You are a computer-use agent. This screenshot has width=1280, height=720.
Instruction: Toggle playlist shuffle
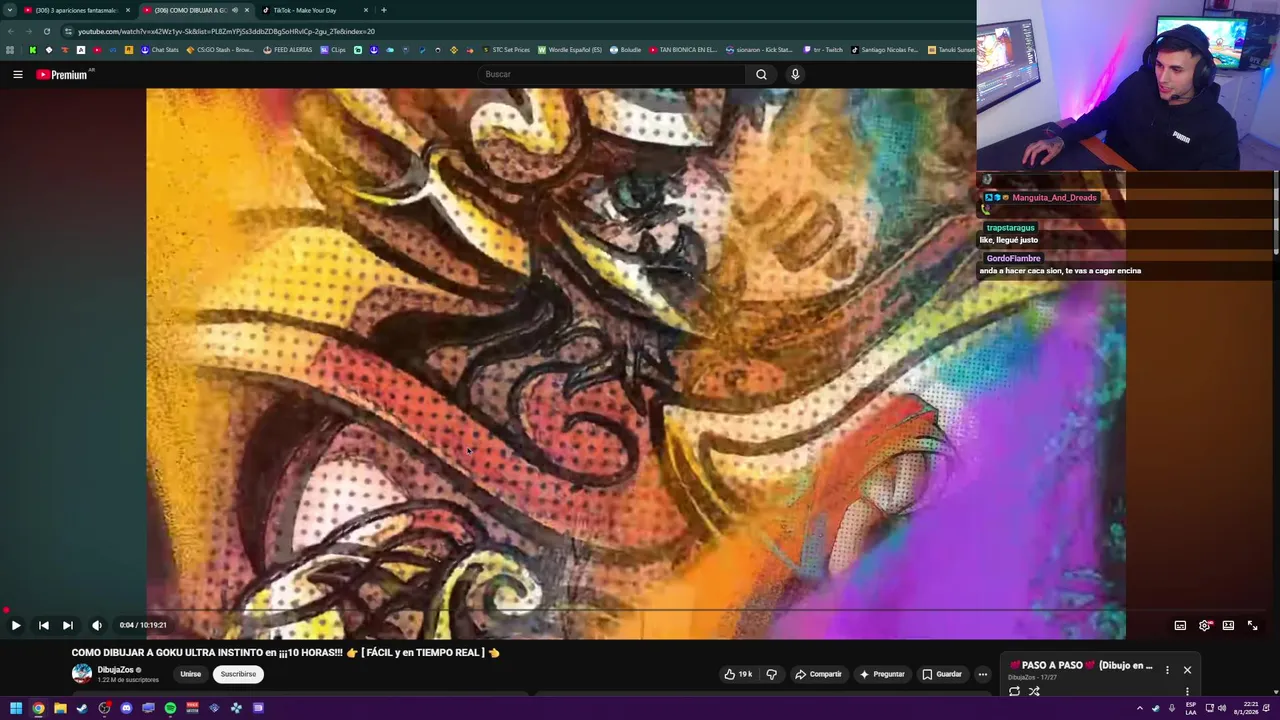[x=1034, y=691]
